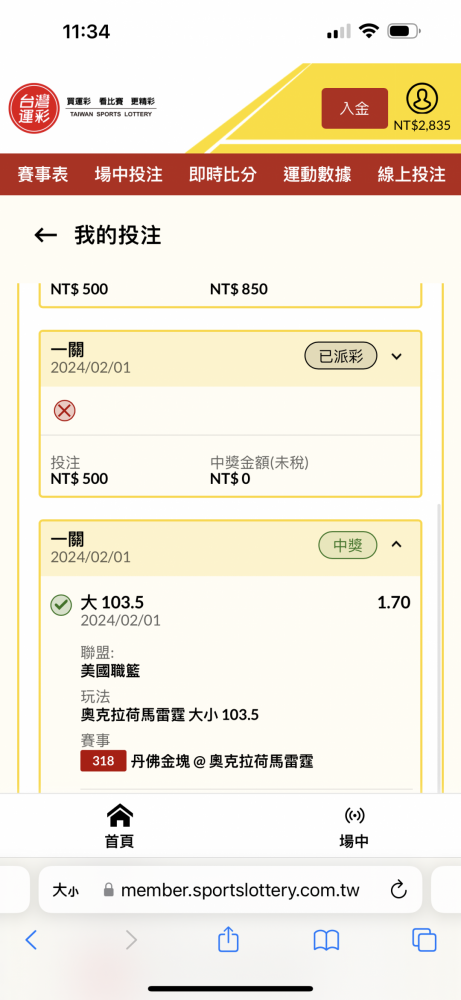461x1000 pixels.
Task: Open the 大小 text size menu in the address bar
Action: 66,890
